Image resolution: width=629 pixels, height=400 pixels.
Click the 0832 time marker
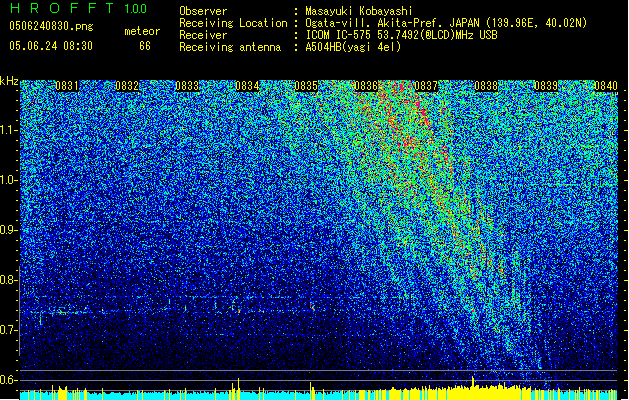pyautogui.click(x=127, y=86)
